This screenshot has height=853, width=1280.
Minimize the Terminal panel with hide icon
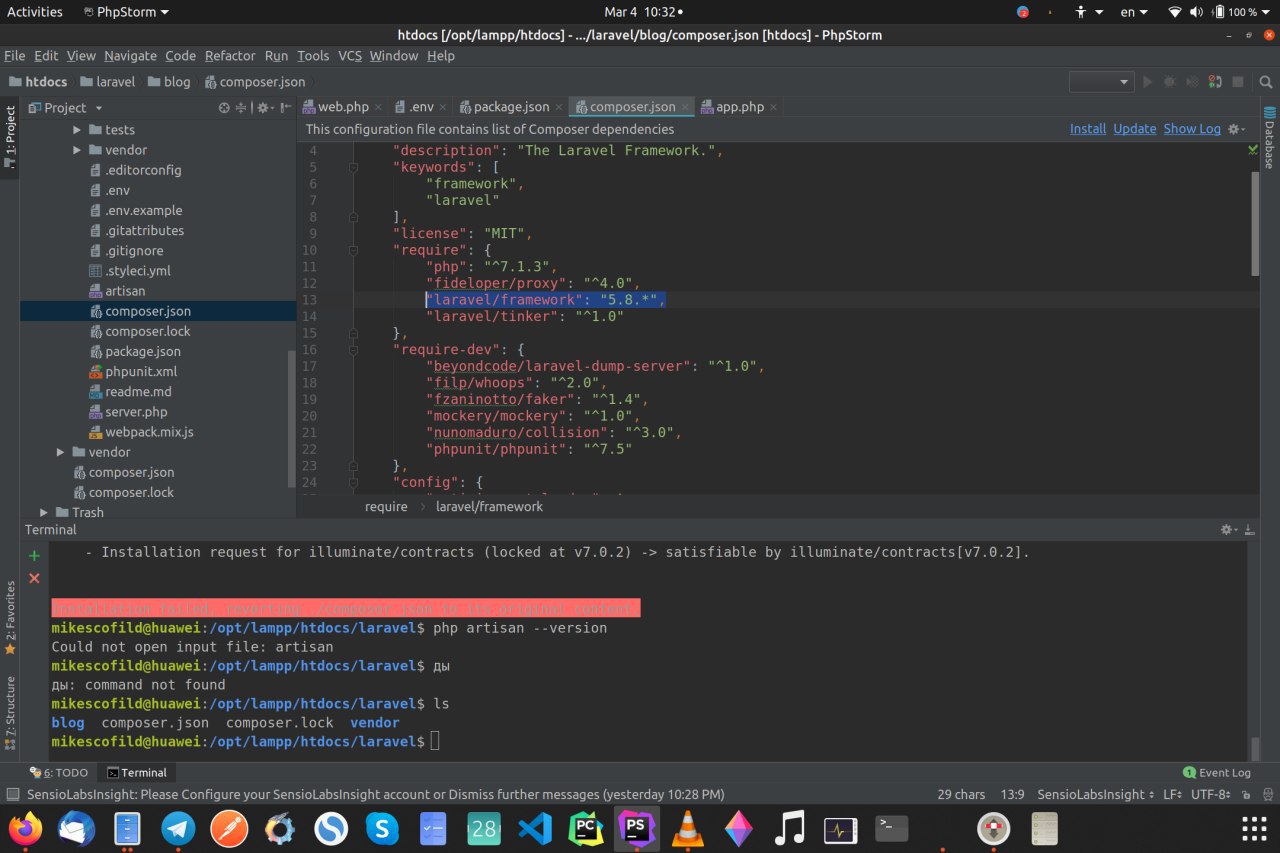tap(1249, 530)
